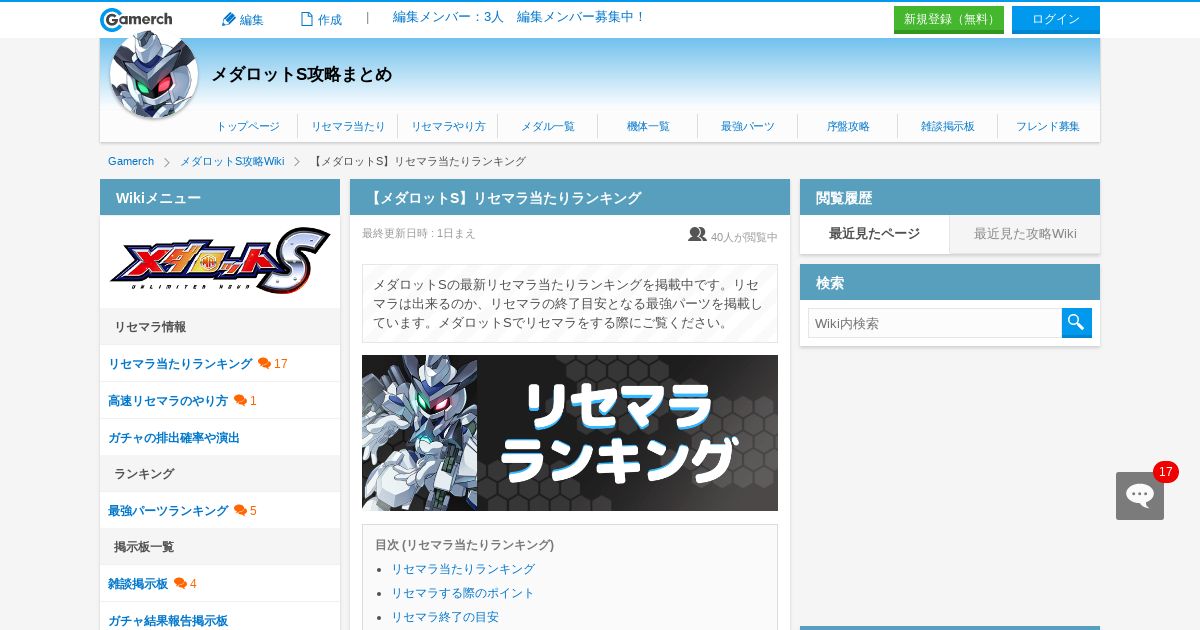Open sidebar link 高速リセマラのやり方
Image resolution: width=1200 pixels, height=630 pixels.
[x=168, y=400]
